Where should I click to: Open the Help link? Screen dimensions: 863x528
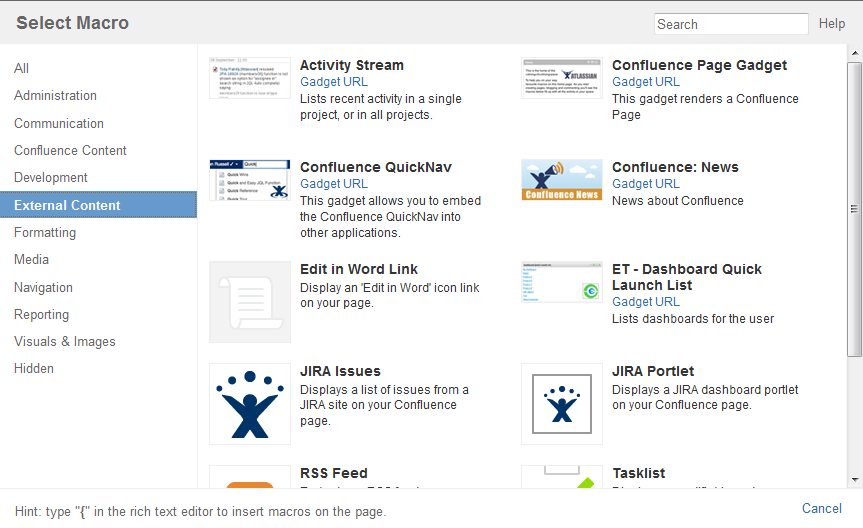coord(832,24)
